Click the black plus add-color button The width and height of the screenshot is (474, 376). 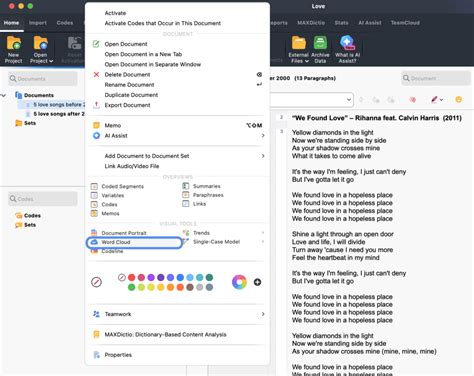click(257, 282)
